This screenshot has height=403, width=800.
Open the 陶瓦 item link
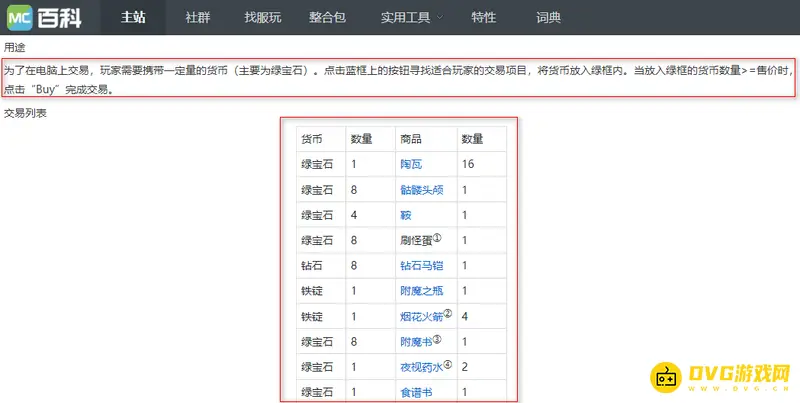point(410,163)
